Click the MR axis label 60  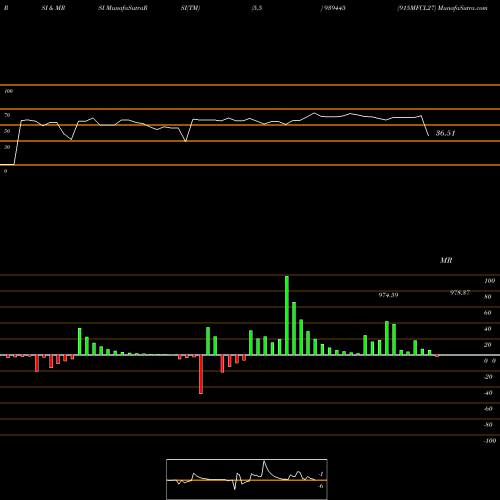point(488,313)
